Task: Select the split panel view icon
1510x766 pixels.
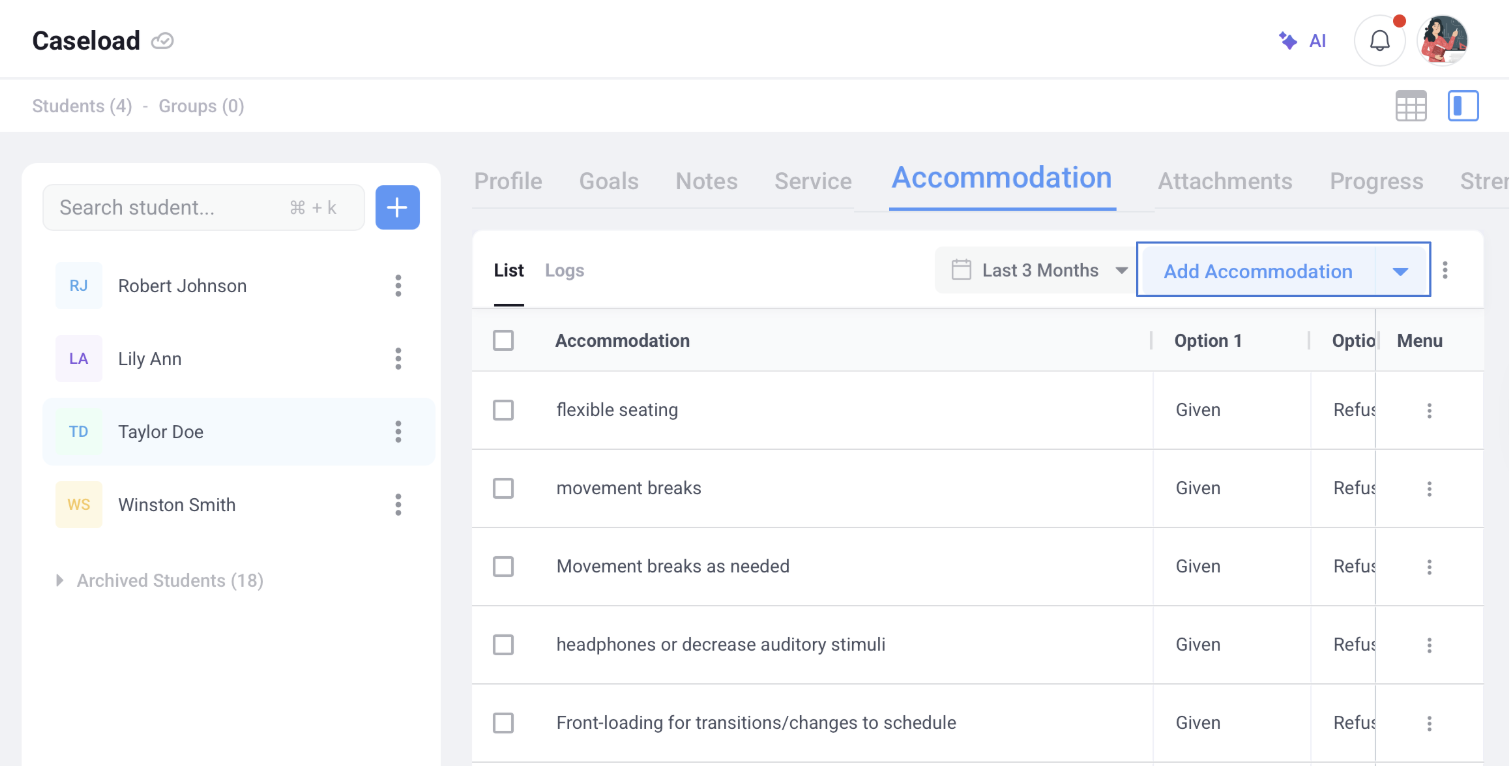Action: (1463, 106)
